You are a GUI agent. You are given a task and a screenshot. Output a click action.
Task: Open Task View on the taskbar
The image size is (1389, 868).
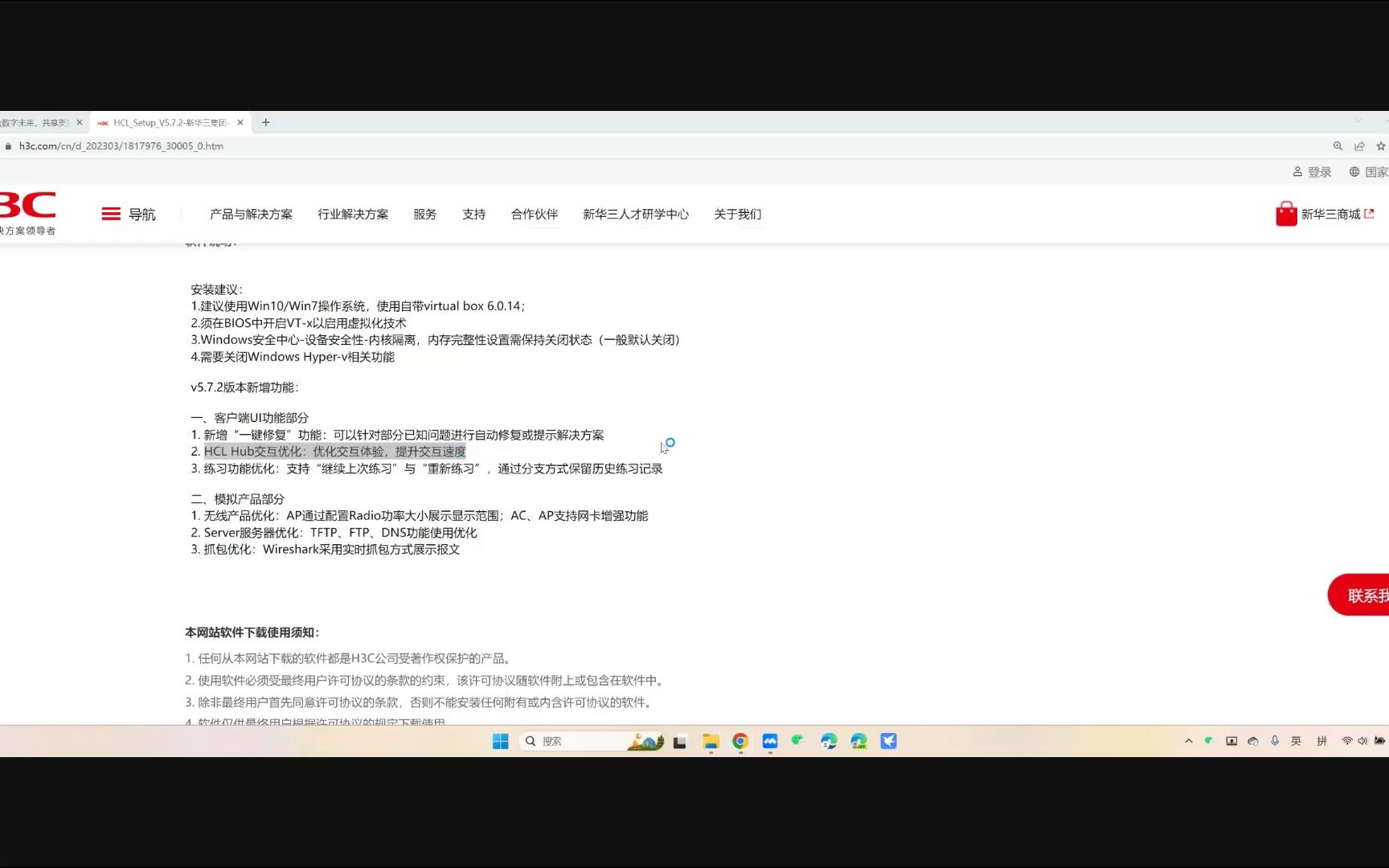(680, 742)
